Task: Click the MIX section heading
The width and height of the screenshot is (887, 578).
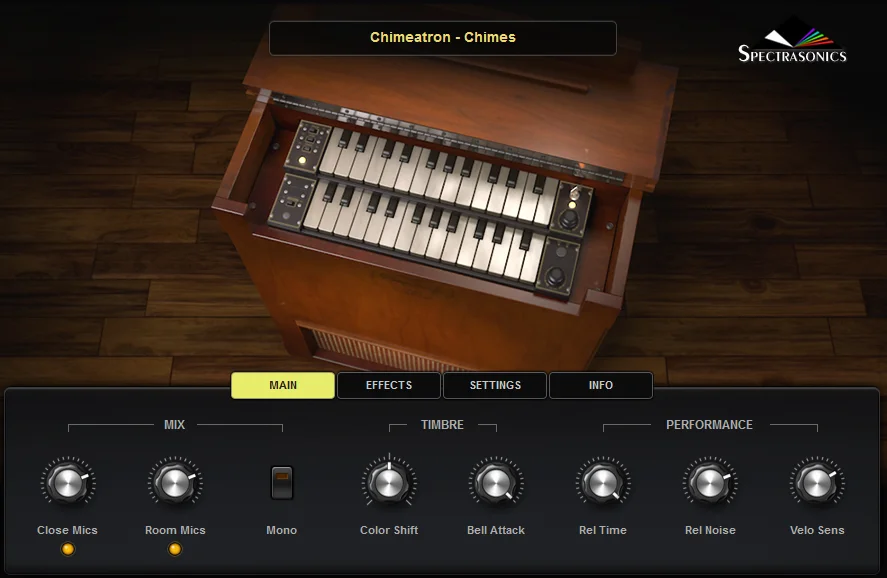Action: pyautogui.click(x=174, y=425)
